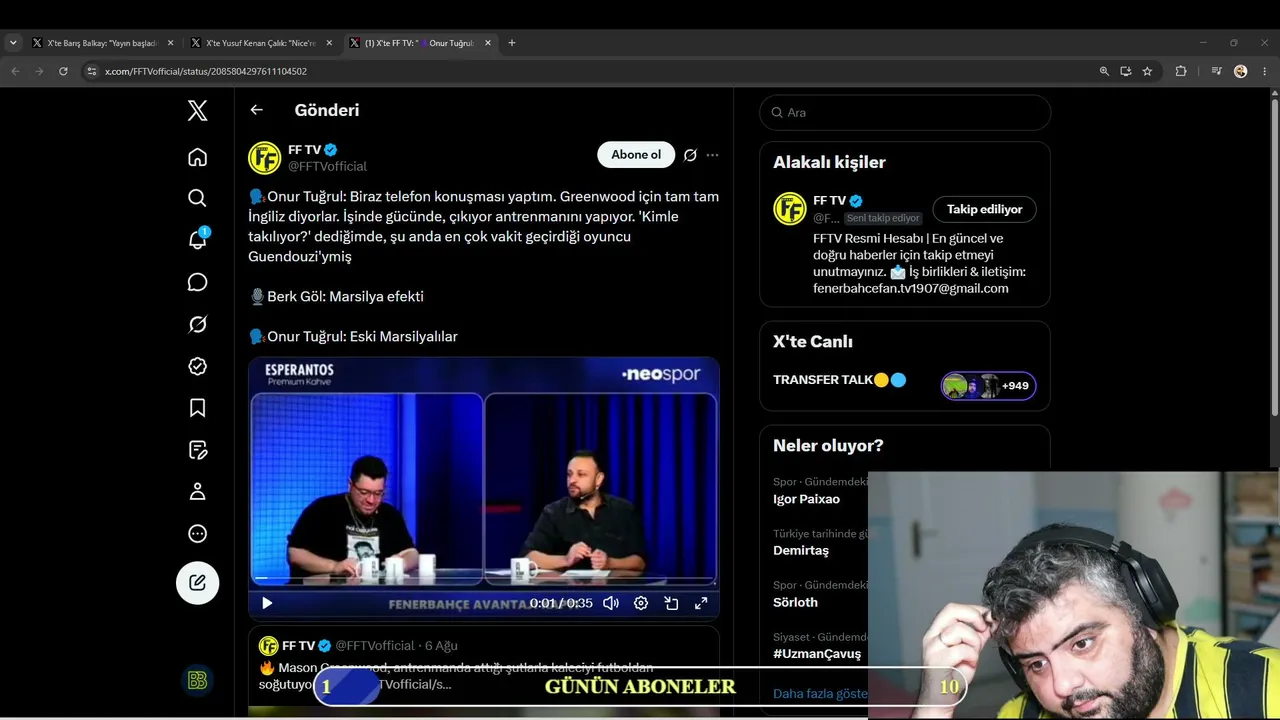Open the Demirtaş trending topic

tap(801, 550)
